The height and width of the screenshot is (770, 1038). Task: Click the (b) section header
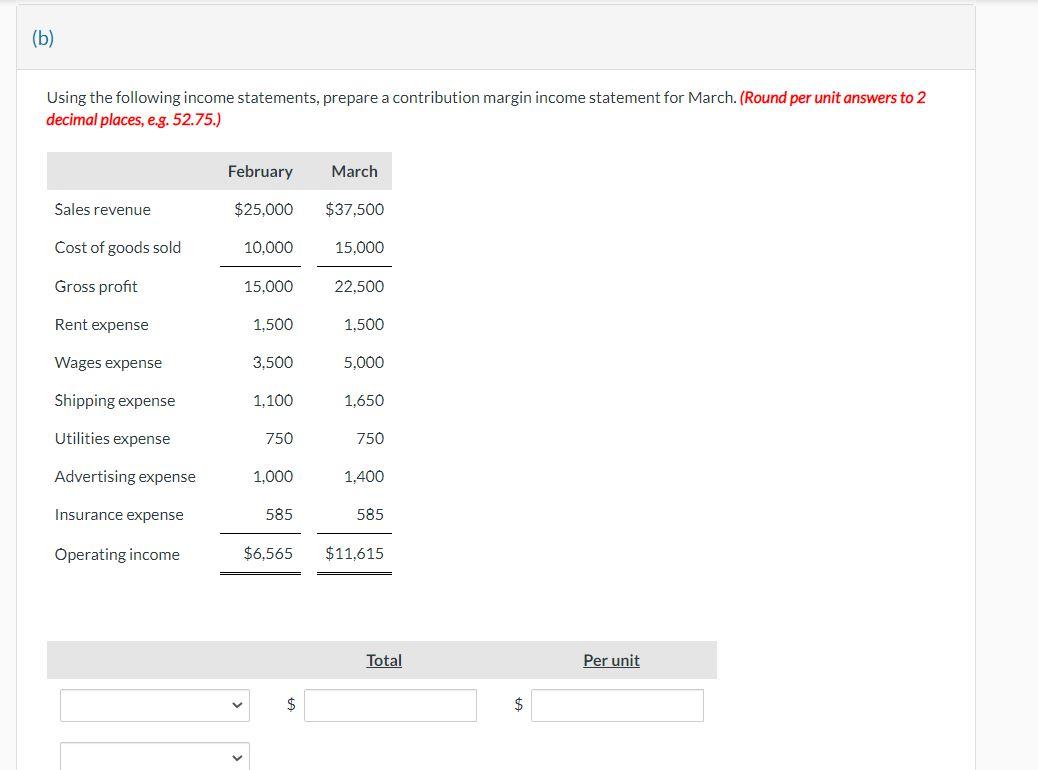pyautogui.click(x=43, y=38)
